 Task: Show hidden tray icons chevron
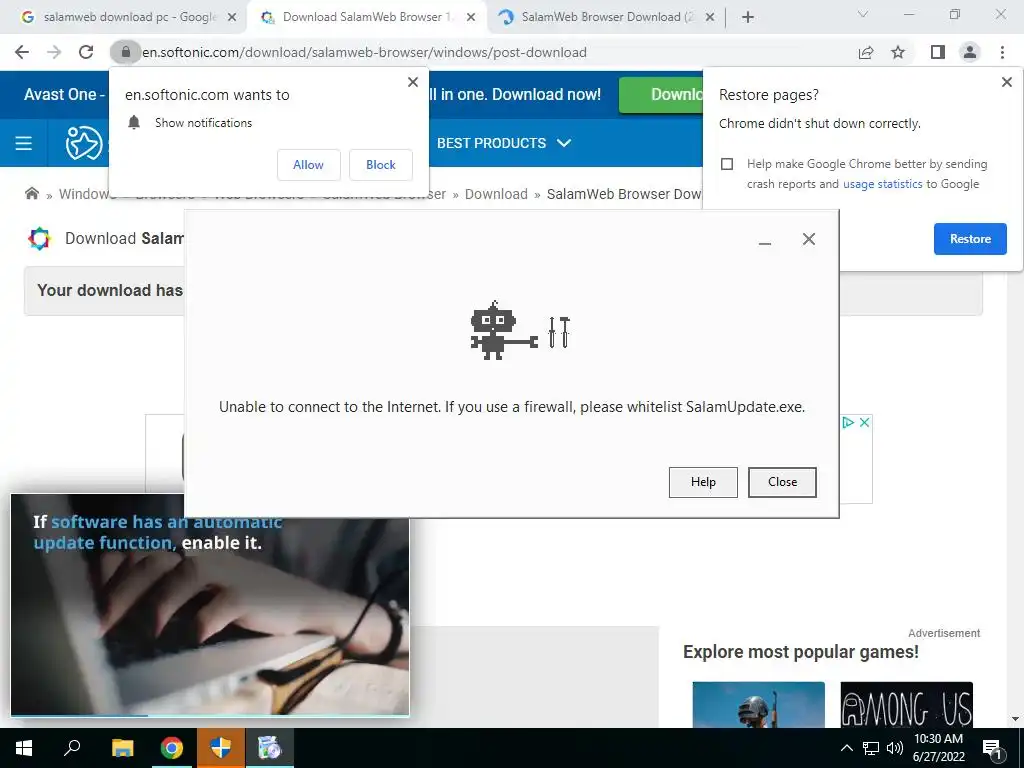[x=846, y=748]
